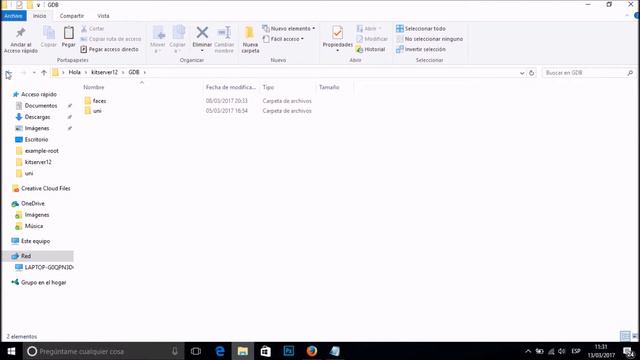Launch Microsoft Edge from taskbar

pyautogui.click(x=220, y=351)
